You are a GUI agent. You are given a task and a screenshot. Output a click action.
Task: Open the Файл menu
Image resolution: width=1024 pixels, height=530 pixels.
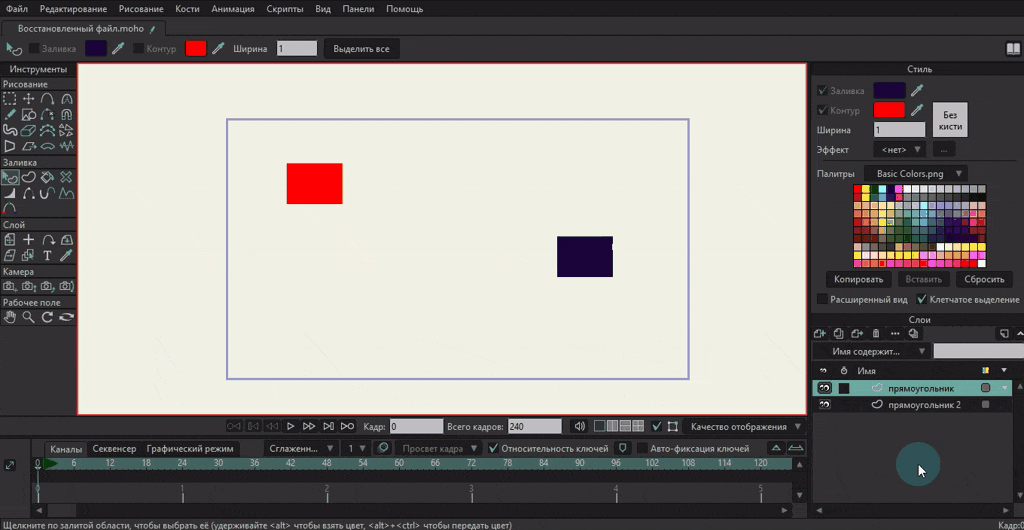(x=17, y=9)
